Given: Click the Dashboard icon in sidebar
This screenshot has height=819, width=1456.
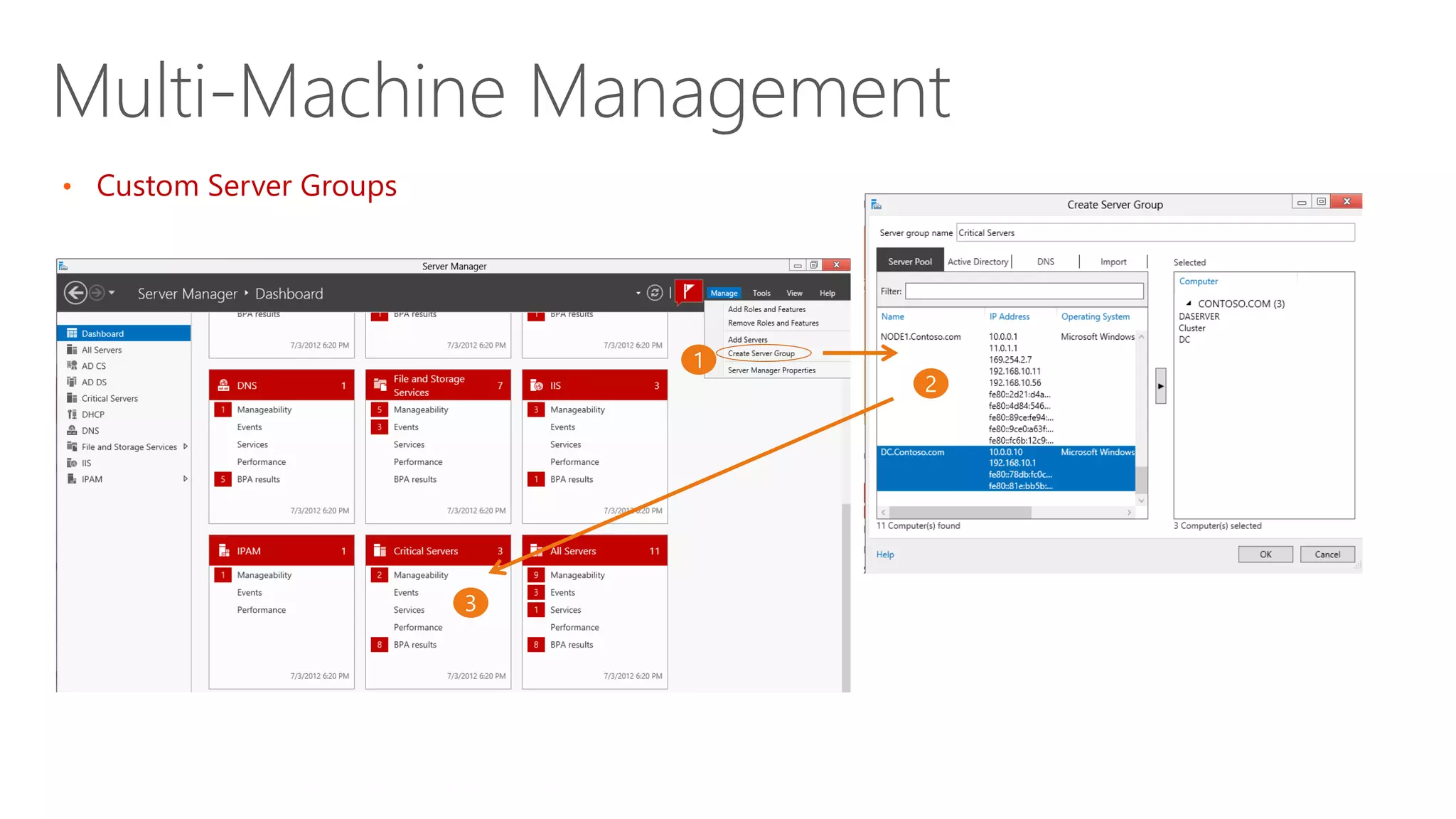Looking at the screenshot, I should pos(72,333).
